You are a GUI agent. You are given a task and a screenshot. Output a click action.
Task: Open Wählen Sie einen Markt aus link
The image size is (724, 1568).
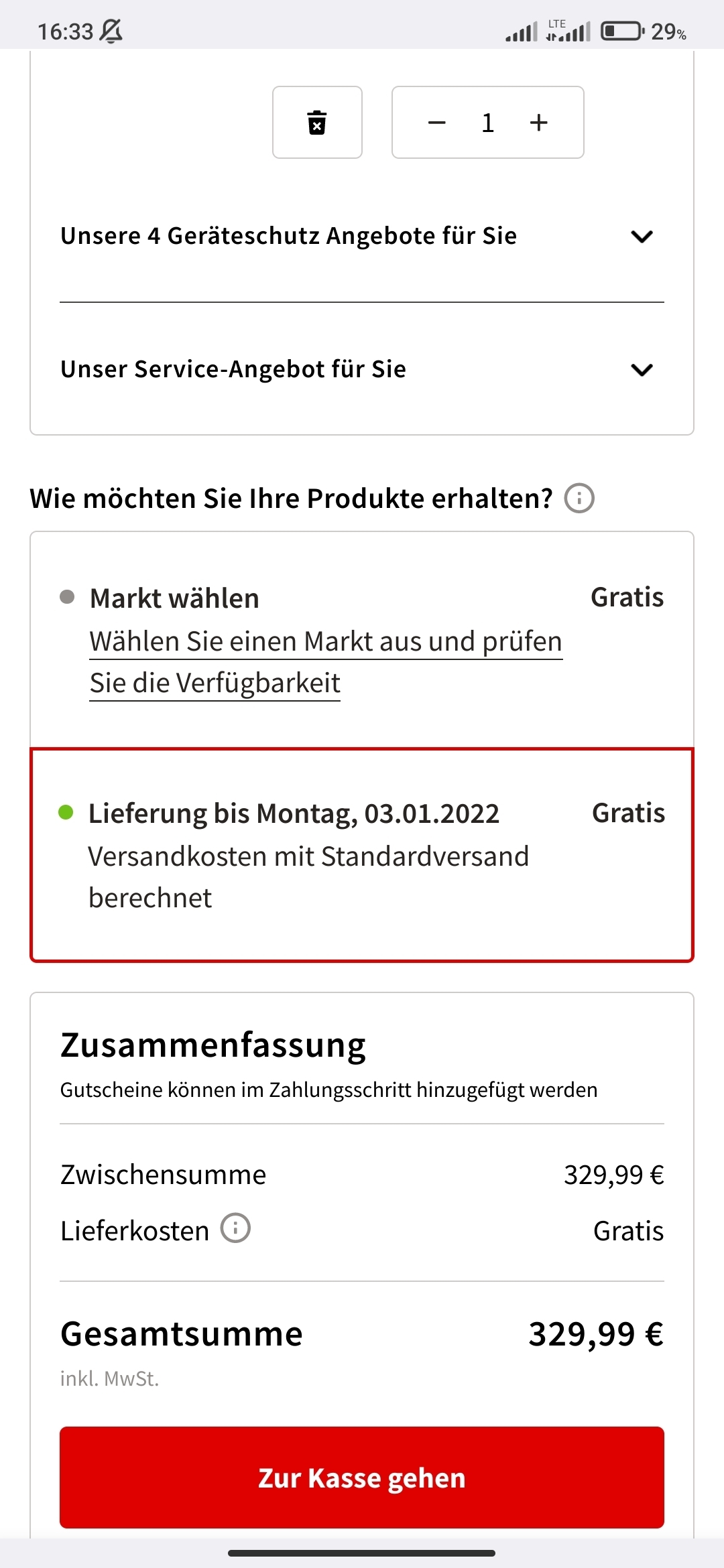(x=326, y=662)
